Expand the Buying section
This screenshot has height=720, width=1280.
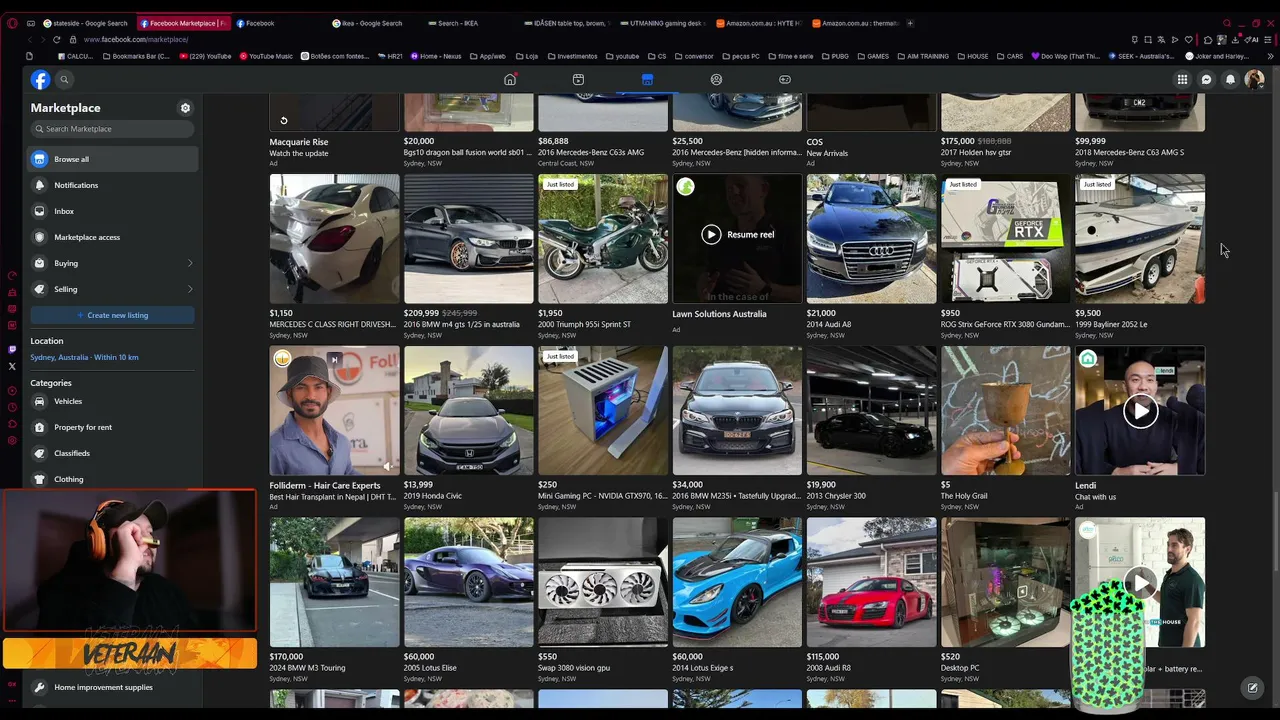click(x=112, y=263)
